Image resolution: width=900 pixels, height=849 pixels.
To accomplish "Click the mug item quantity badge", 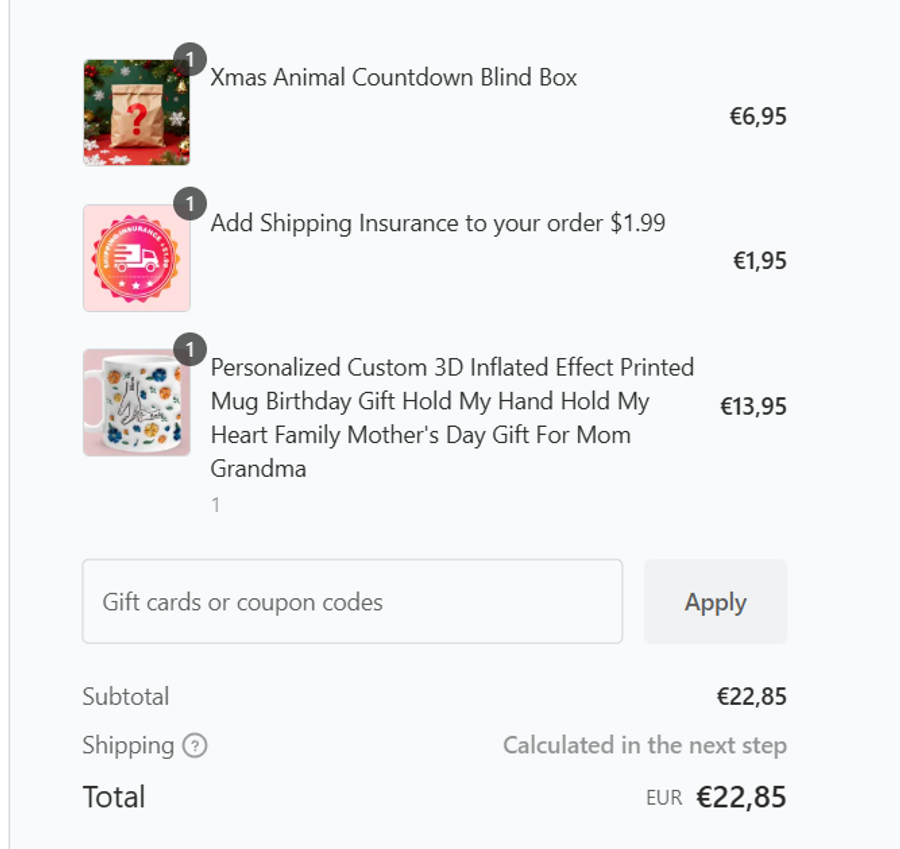I will point(189,349).
